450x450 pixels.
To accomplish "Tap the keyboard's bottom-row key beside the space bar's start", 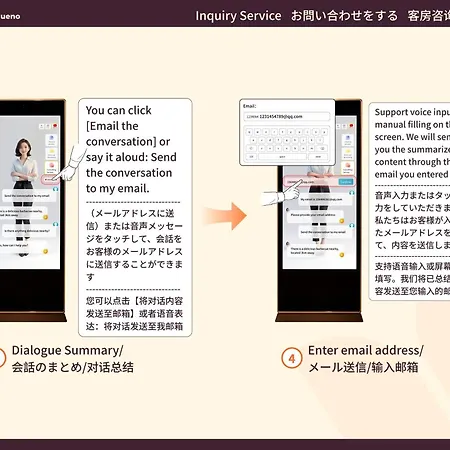I will tap(252, 156).
